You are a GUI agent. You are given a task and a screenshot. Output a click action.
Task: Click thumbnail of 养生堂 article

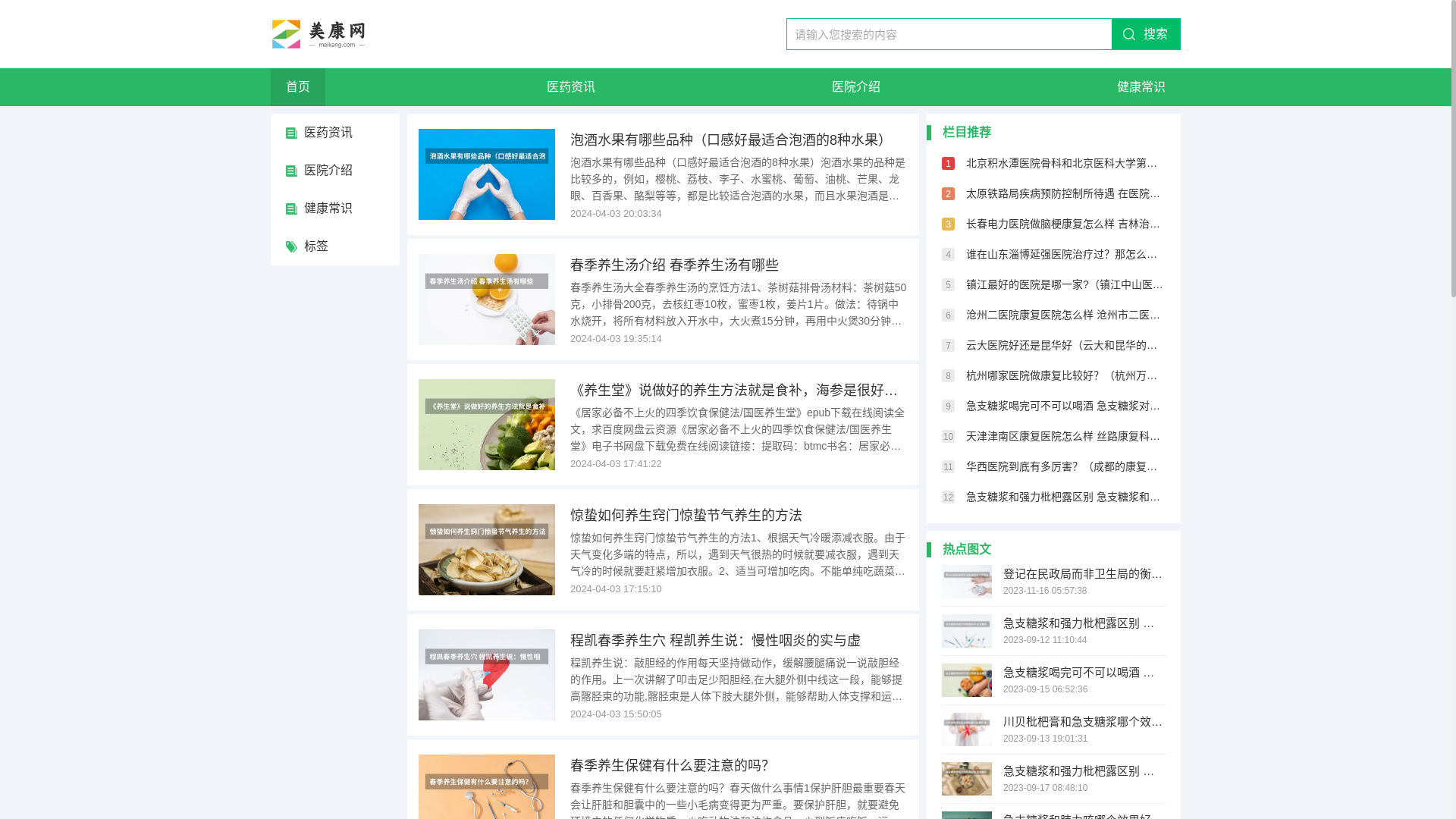tap(487, 425)
